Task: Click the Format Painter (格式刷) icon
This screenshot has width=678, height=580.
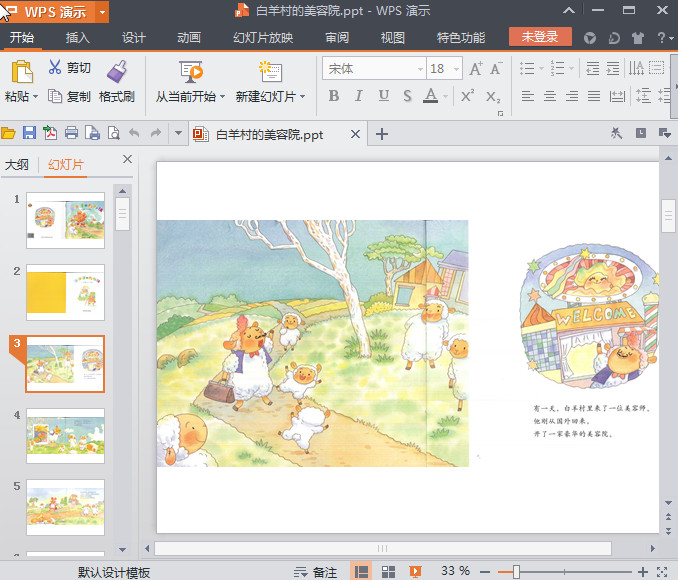Action: click(117, 71)
